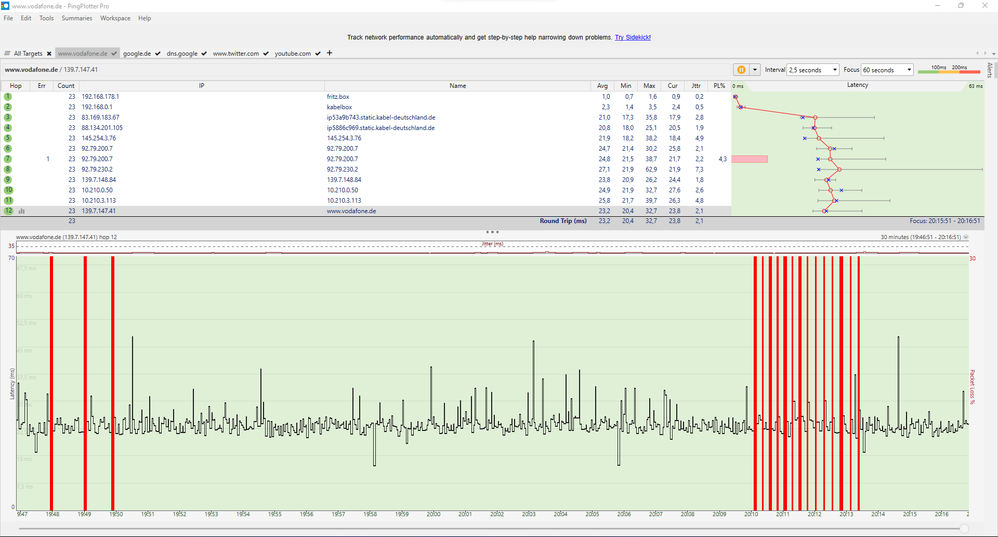
Task: Pause the trace with the orange pause button
Action: coord(741,70)
